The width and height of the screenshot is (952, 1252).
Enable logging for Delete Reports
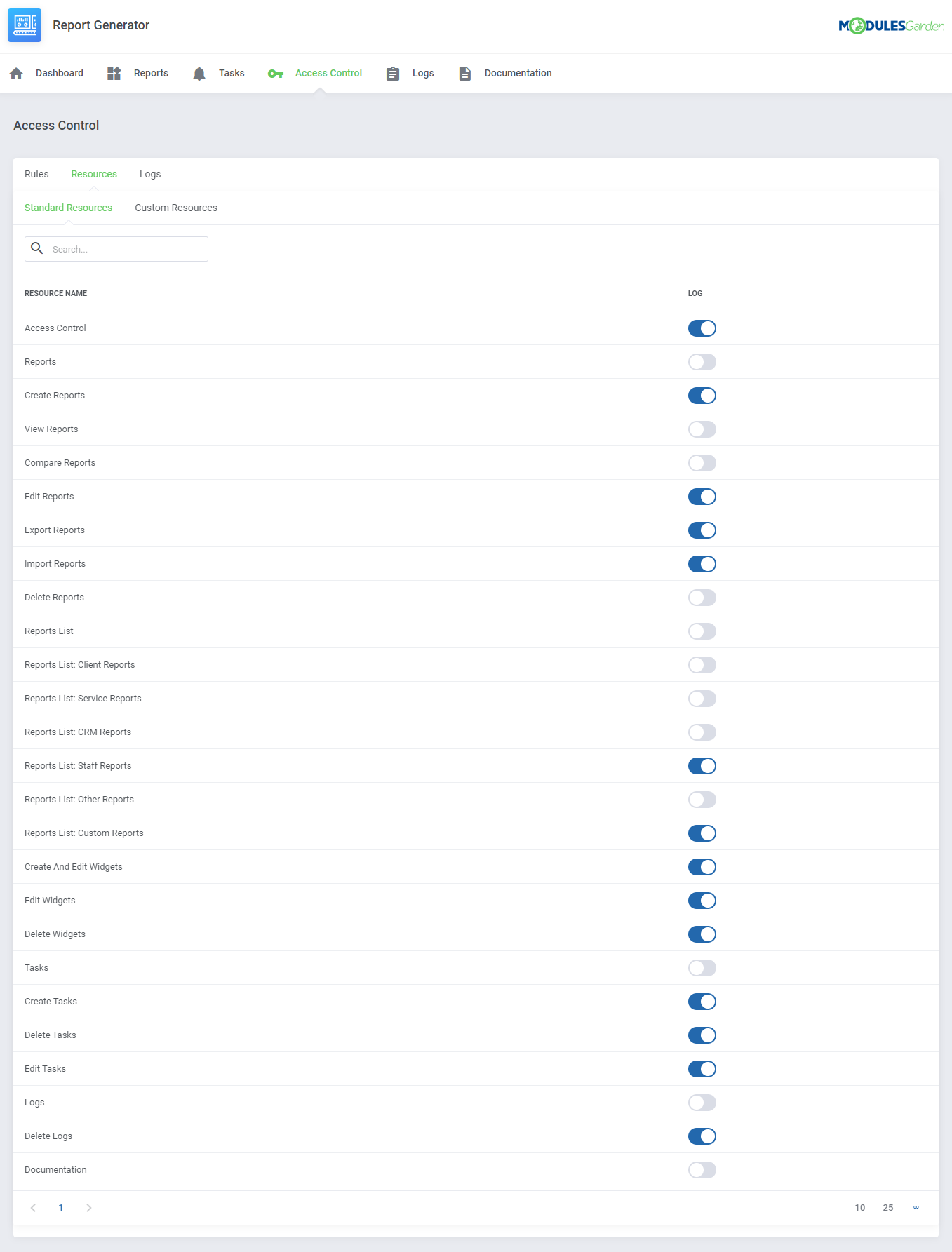[x=702, y=598]
